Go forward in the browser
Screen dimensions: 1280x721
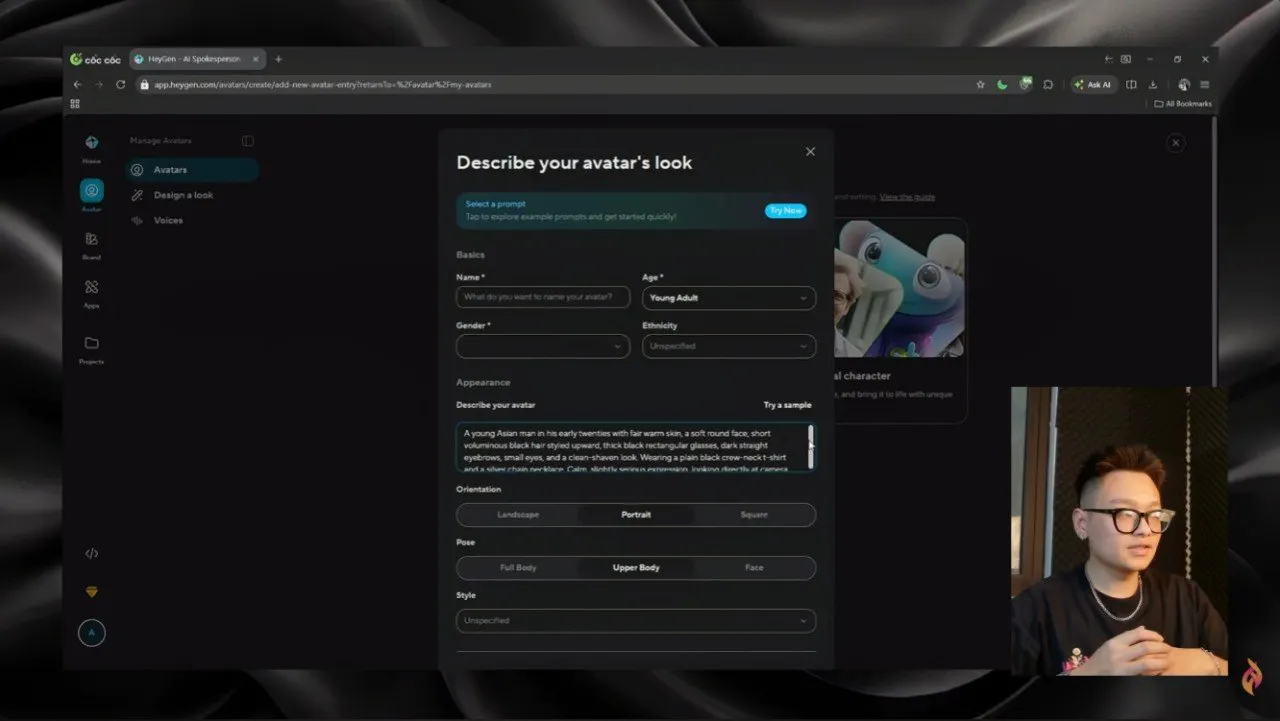98,85
